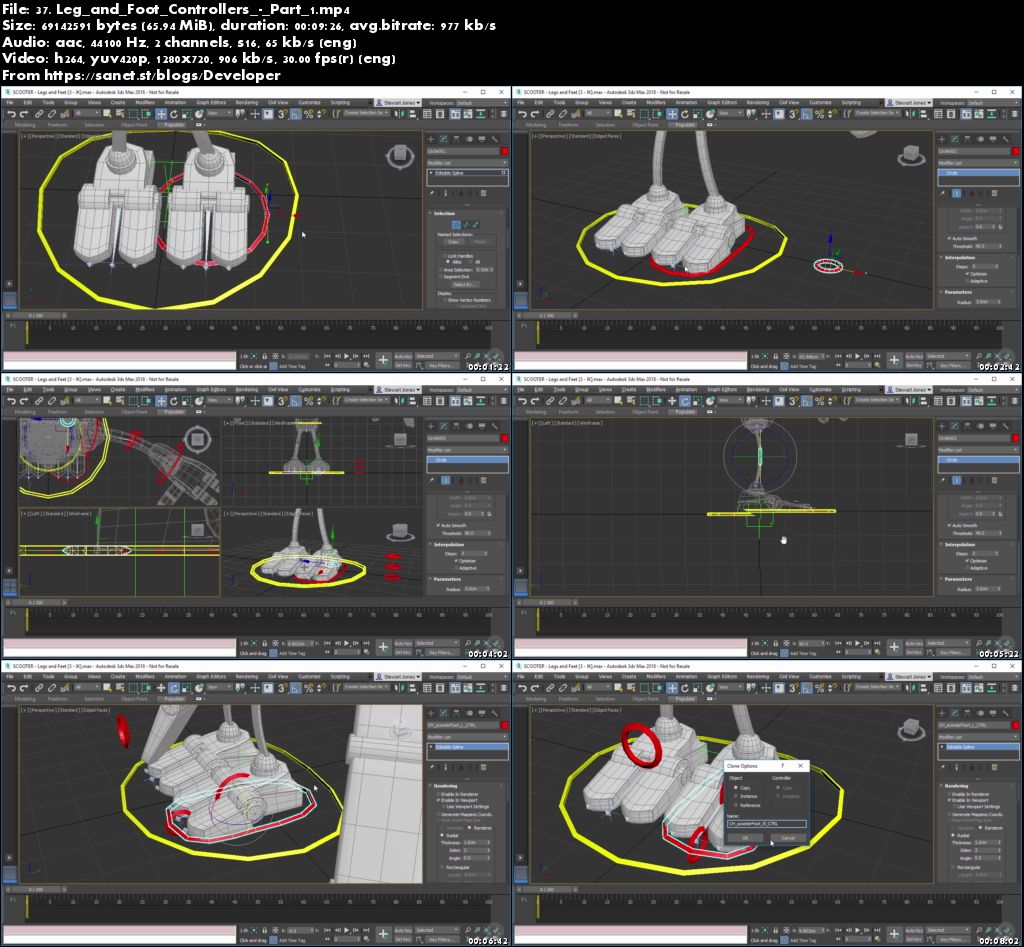Activate Select and Scale tool, 00:02:42 frame
The width and height of the screenshot is (1024, 947).
[697, 114]
